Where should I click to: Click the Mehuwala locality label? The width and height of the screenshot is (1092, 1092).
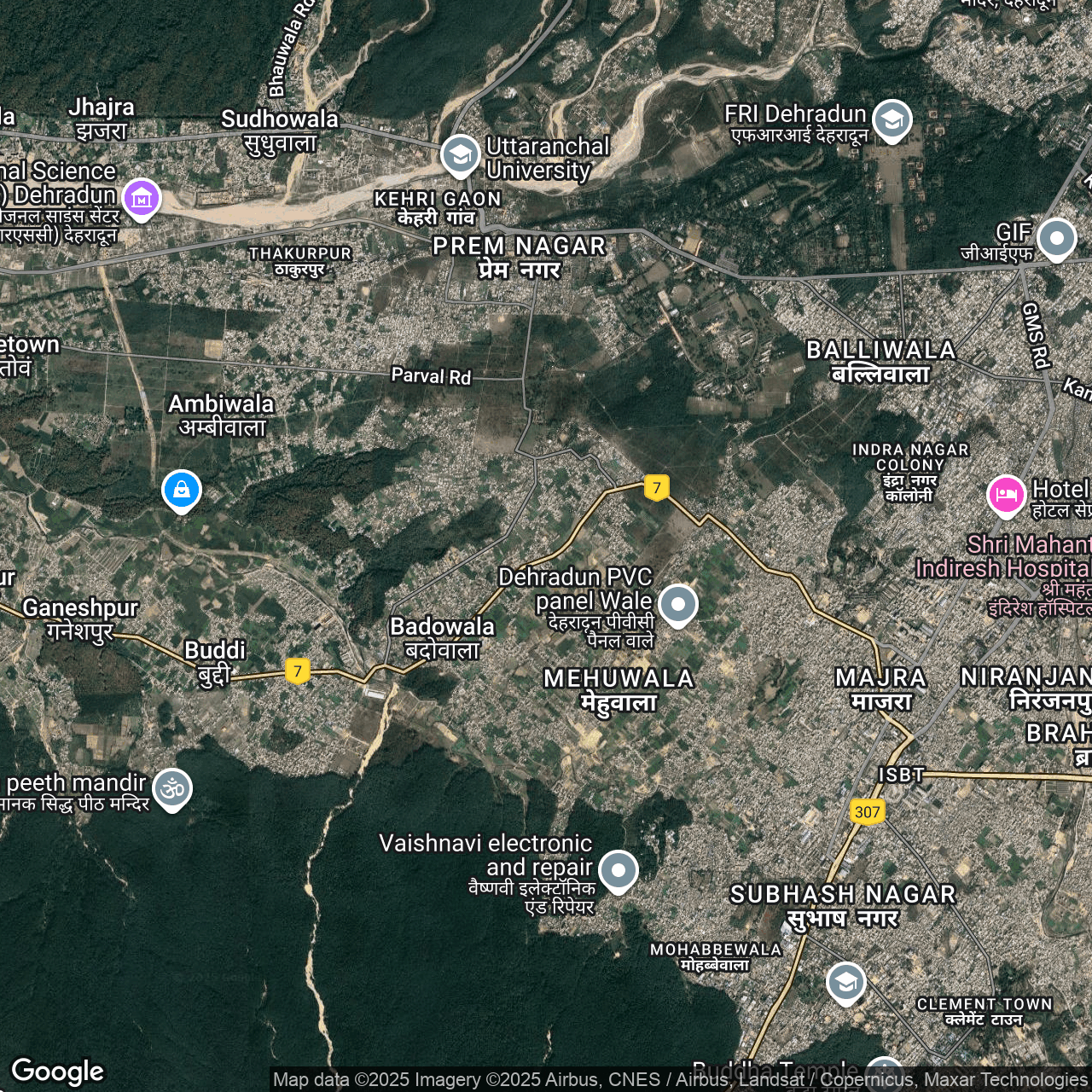coord(619,689)
